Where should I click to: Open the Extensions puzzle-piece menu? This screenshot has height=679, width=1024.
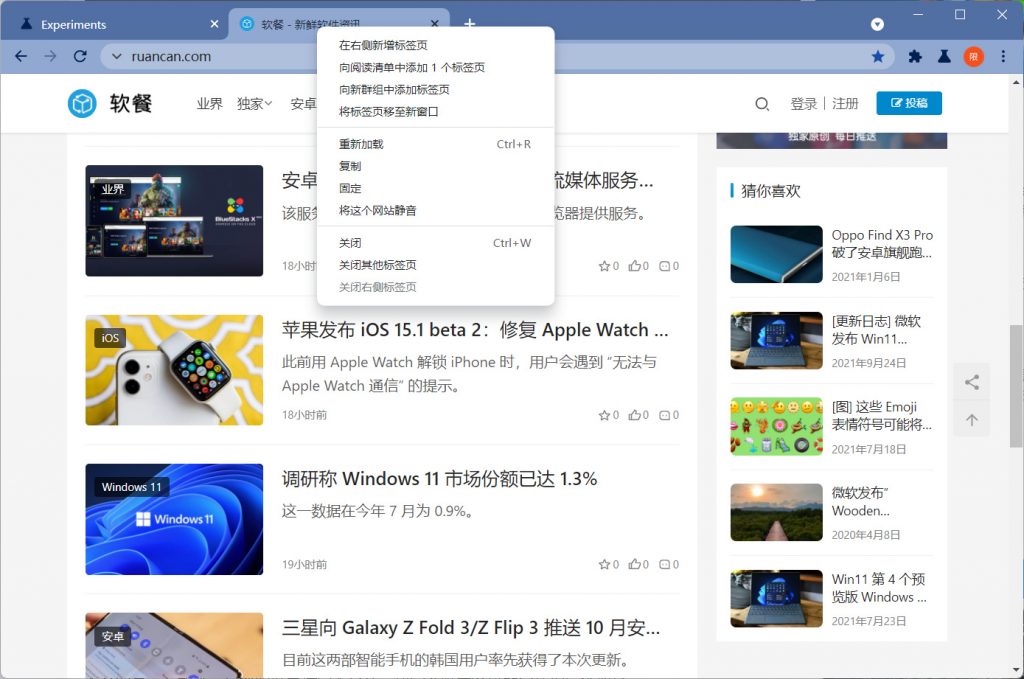click(915, 57)
